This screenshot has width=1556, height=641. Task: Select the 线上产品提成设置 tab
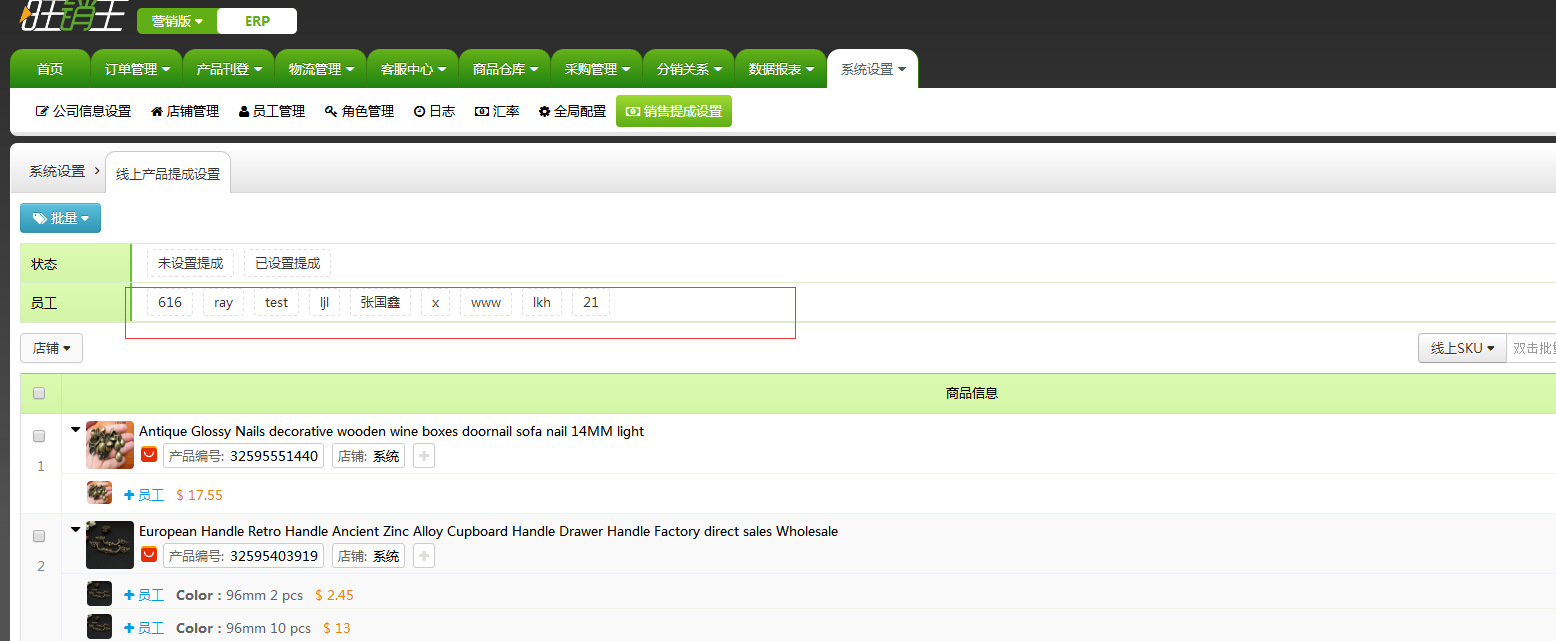coord(168,173)
